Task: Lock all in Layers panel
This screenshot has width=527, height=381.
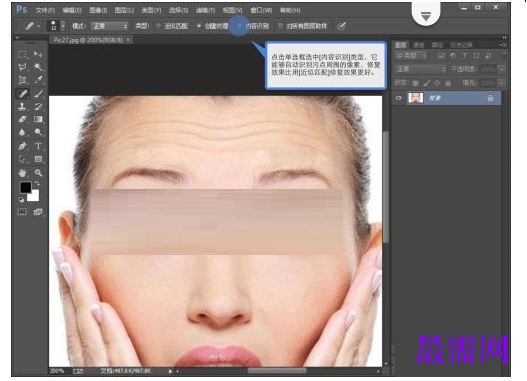Action: (448, 83)
